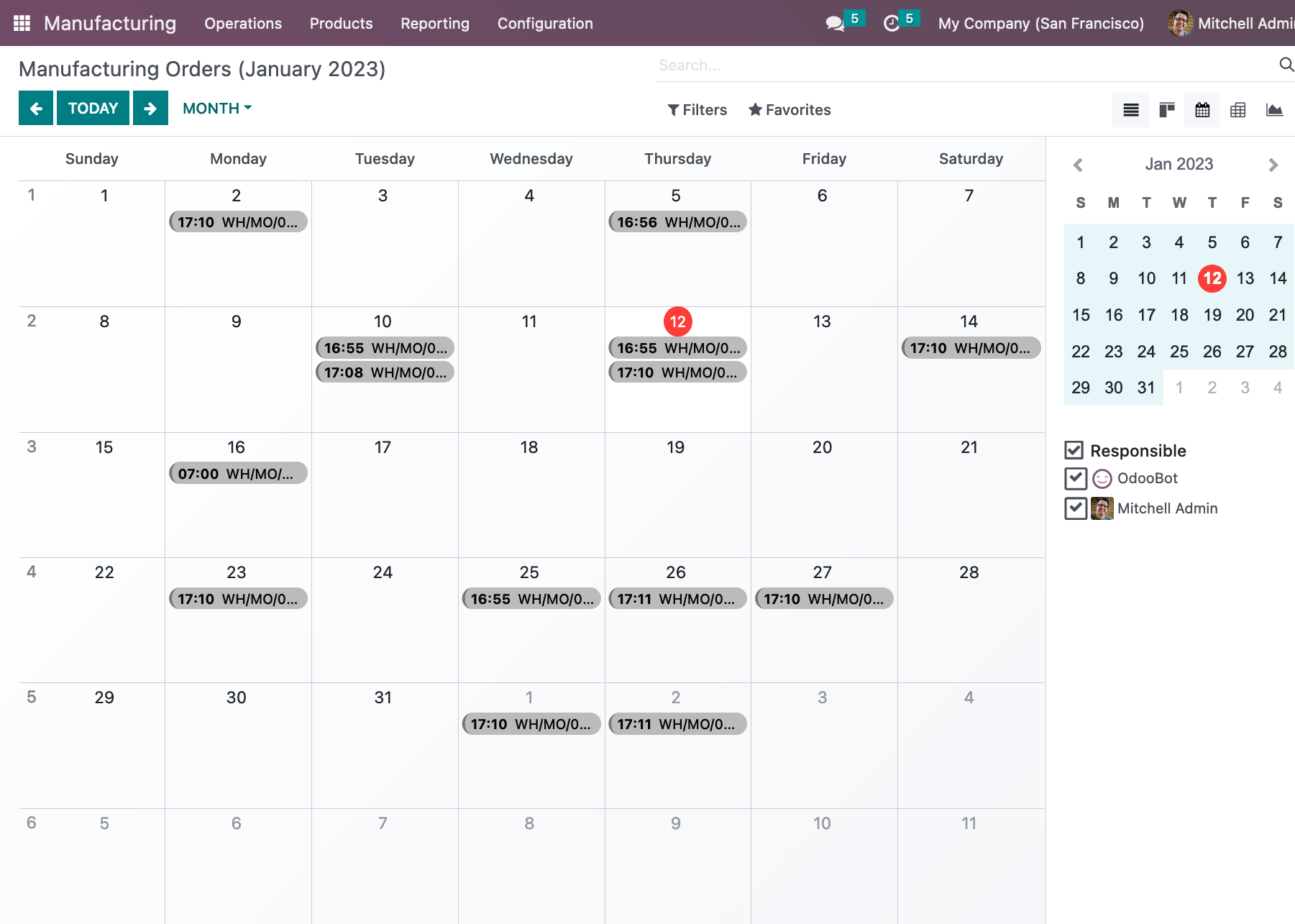Viewport: 1295px width, 924px height.
Task: Switch to calendar view icon
Action: pyautogui.click(x=1202, y=110)
